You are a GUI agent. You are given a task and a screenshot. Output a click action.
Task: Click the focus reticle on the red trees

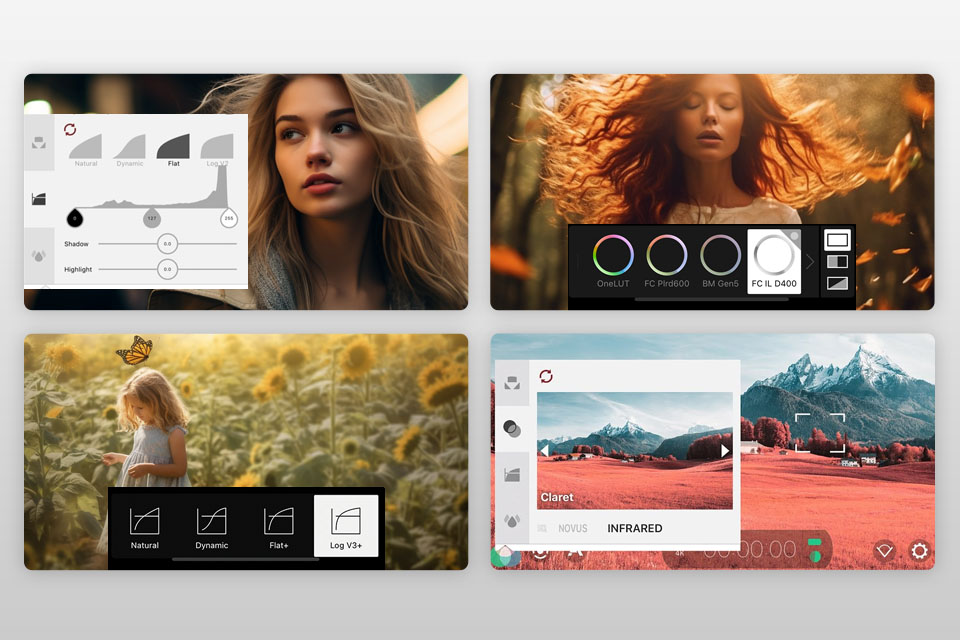[820, 433]
